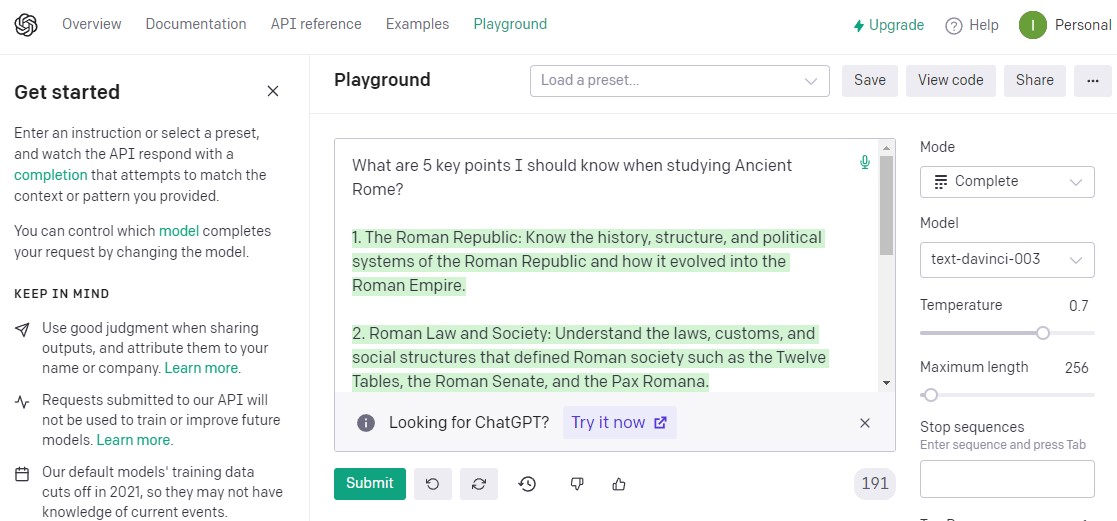Click the Stop sequences input field
The height and width of the screenshot is (521, 1117).
(1007, 480)
